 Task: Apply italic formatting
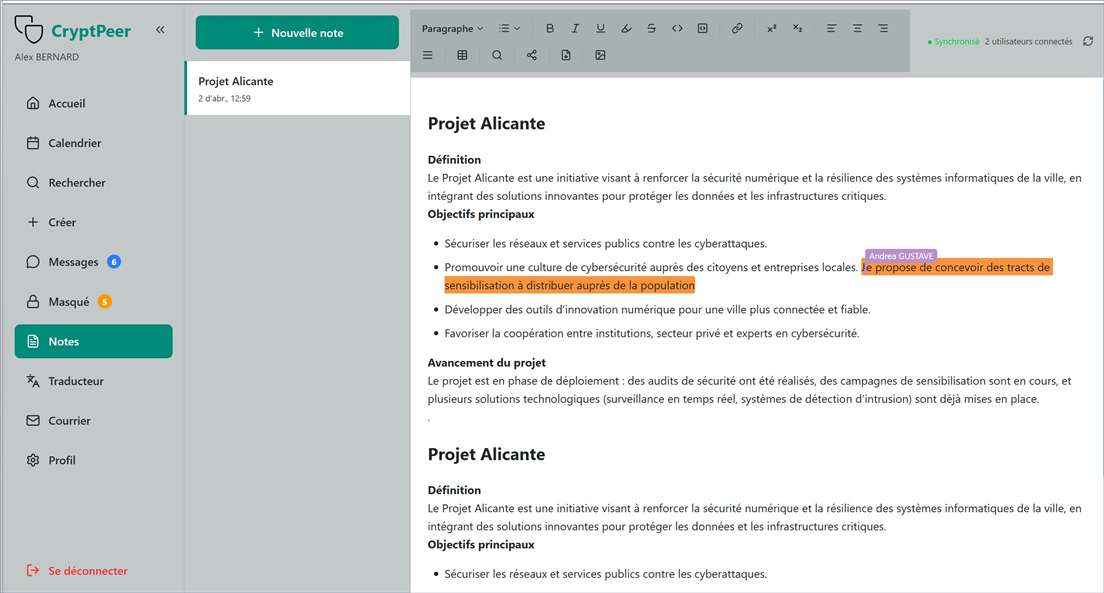(575, 28)
